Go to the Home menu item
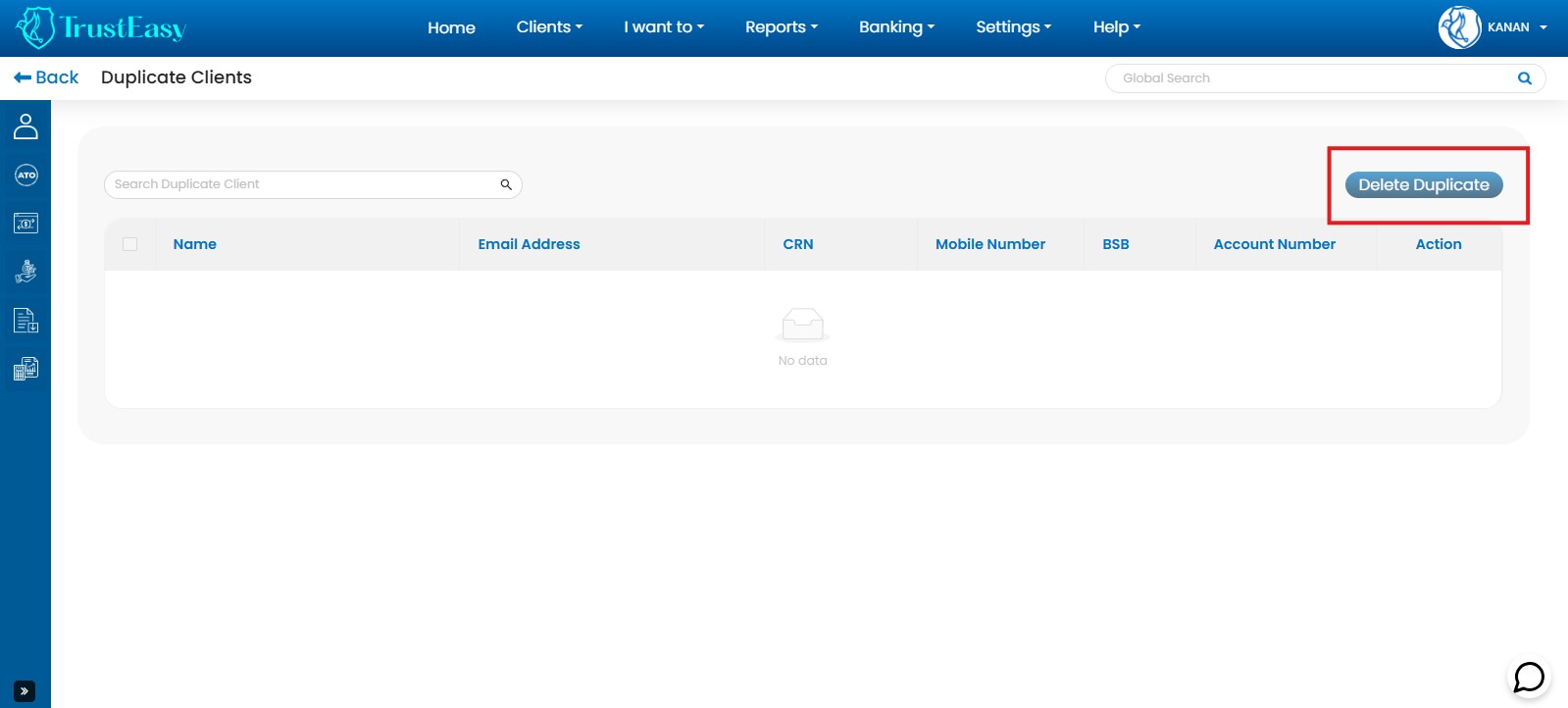Viewport: 1568px width, 708px height. (x=451, y=27)
